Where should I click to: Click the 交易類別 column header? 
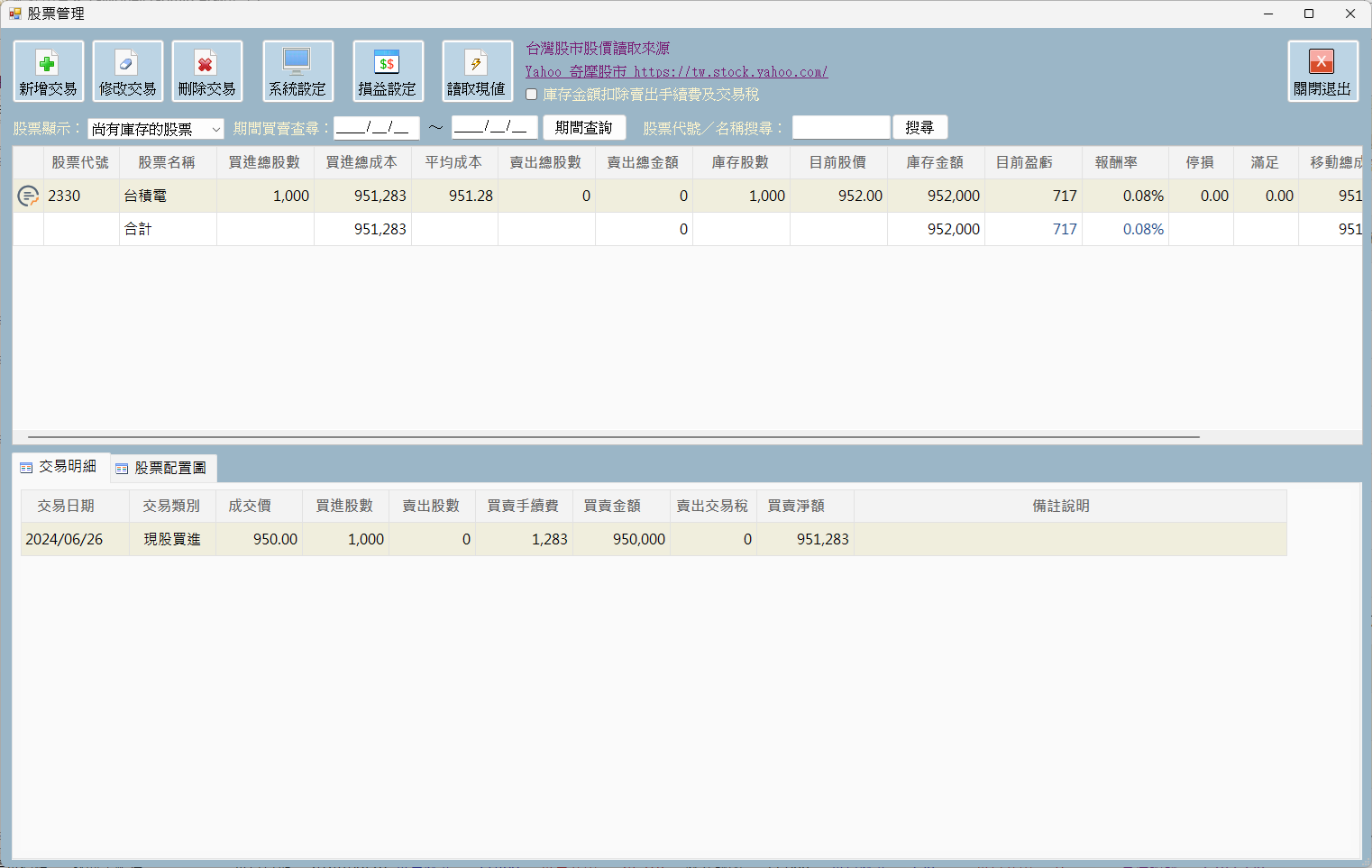[x=172, y=507]
